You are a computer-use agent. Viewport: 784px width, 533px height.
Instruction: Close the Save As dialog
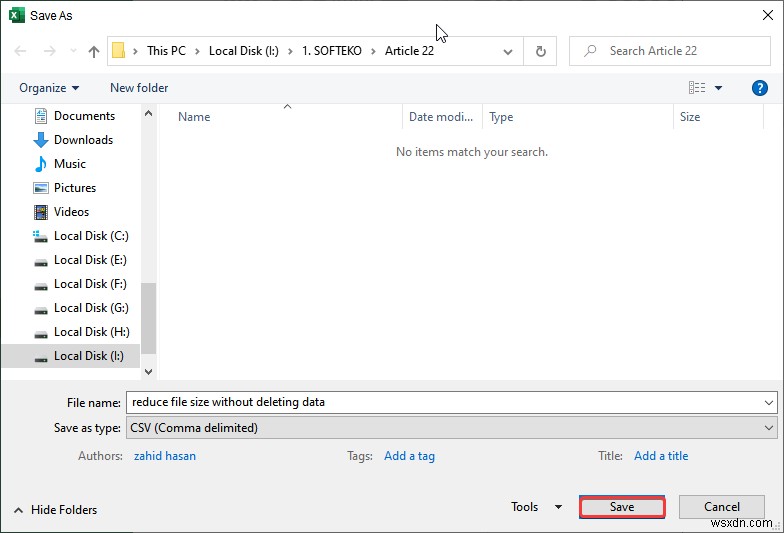point(768,16)
